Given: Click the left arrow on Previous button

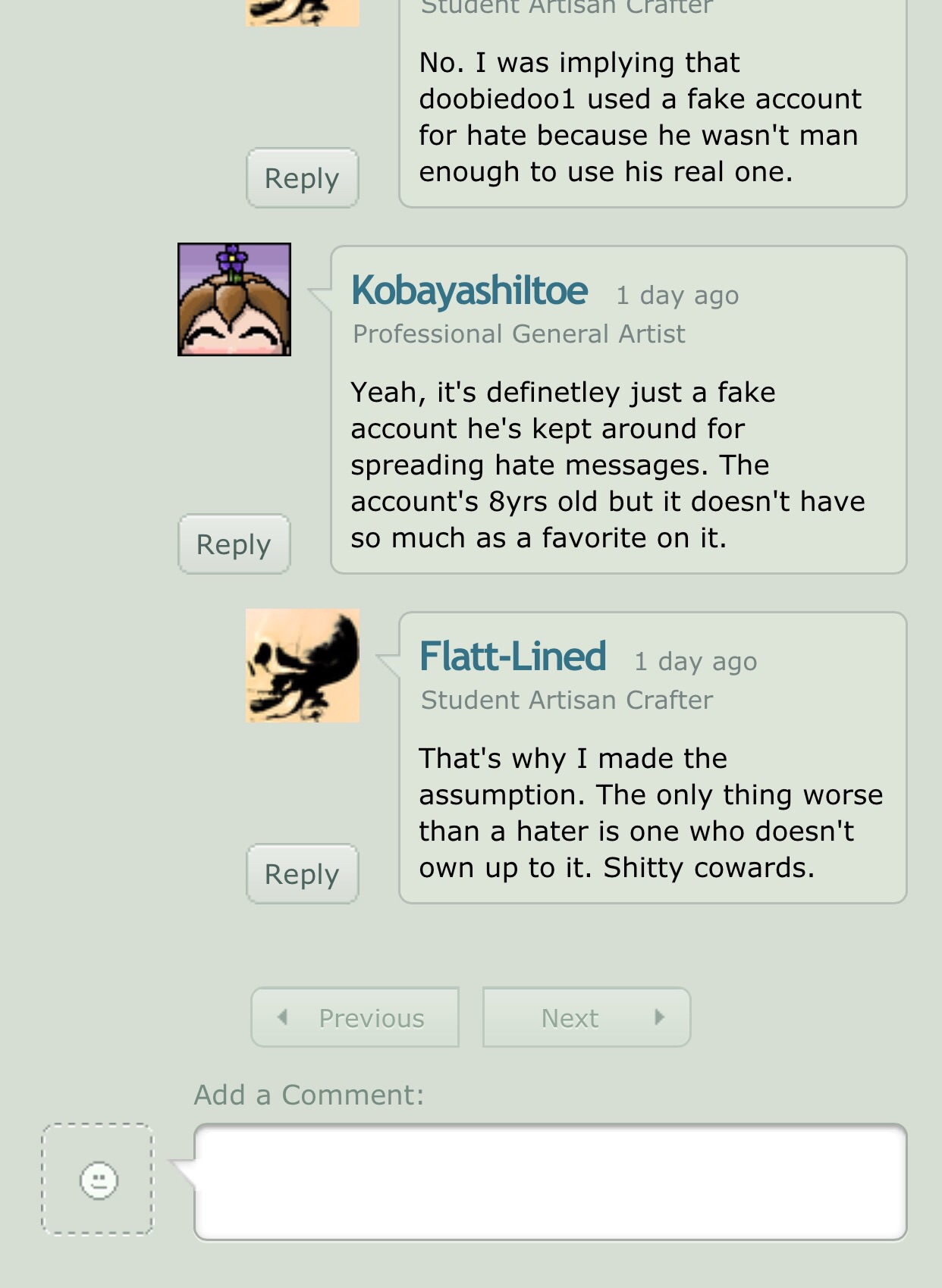Looking at the screenshot, I should click(283, 1017).
